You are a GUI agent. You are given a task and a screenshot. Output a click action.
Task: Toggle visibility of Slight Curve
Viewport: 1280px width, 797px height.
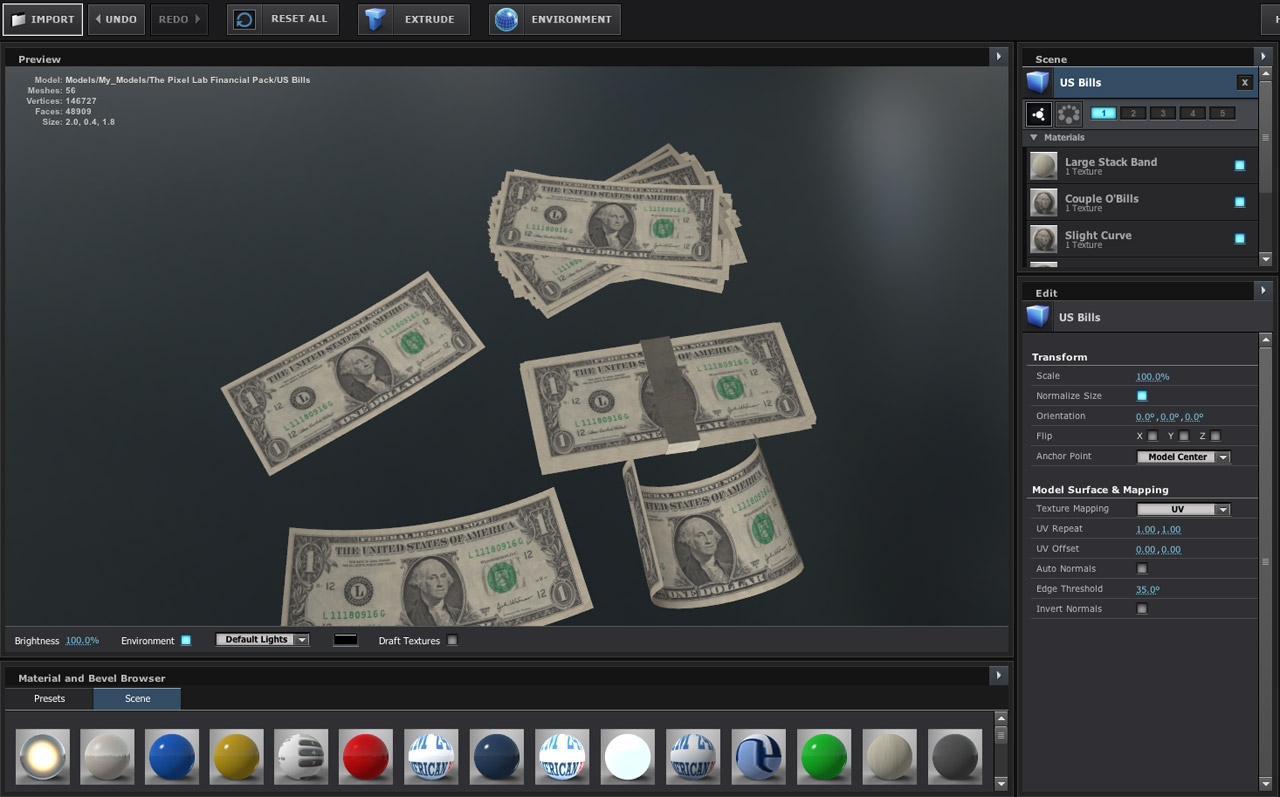pyautogui.click(x=1240, y=239)
